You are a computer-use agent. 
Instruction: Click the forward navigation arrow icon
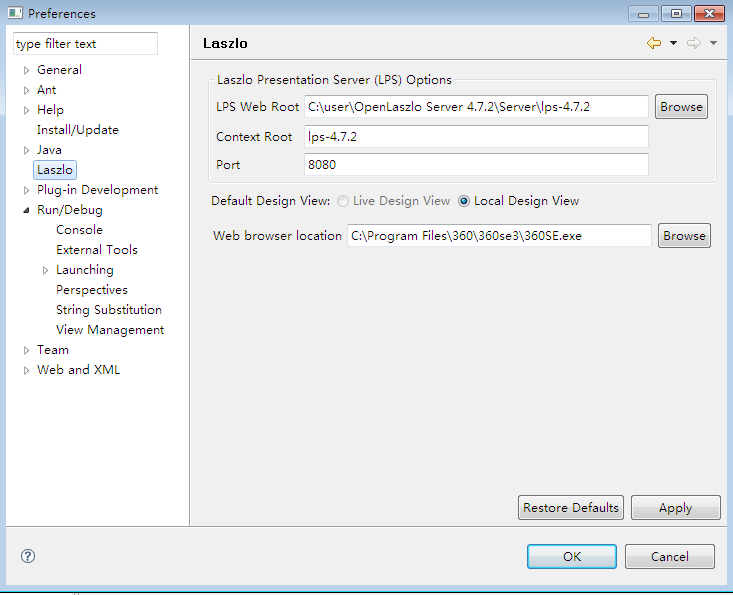click(693, 43)
